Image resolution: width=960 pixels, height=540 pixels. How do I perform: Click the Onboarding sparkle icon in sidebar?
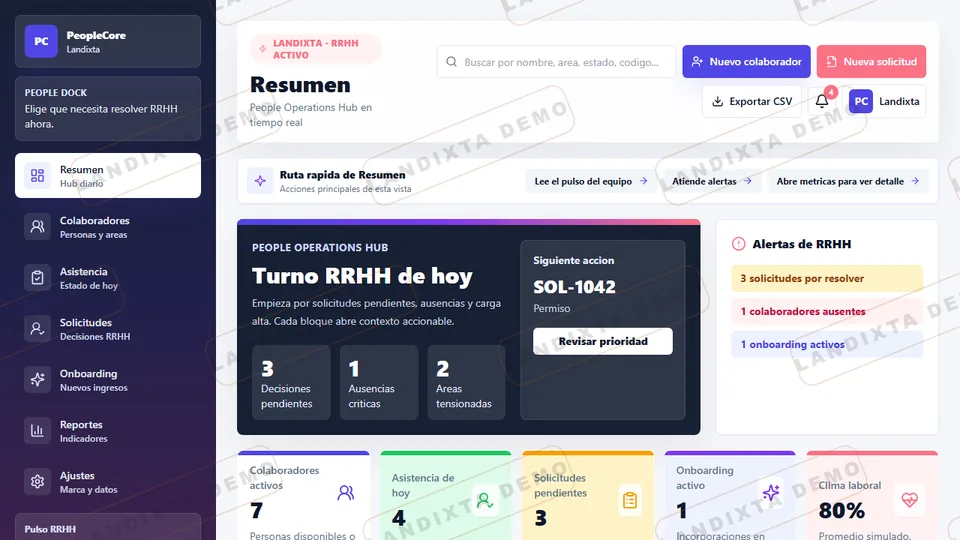pos(37,380)
